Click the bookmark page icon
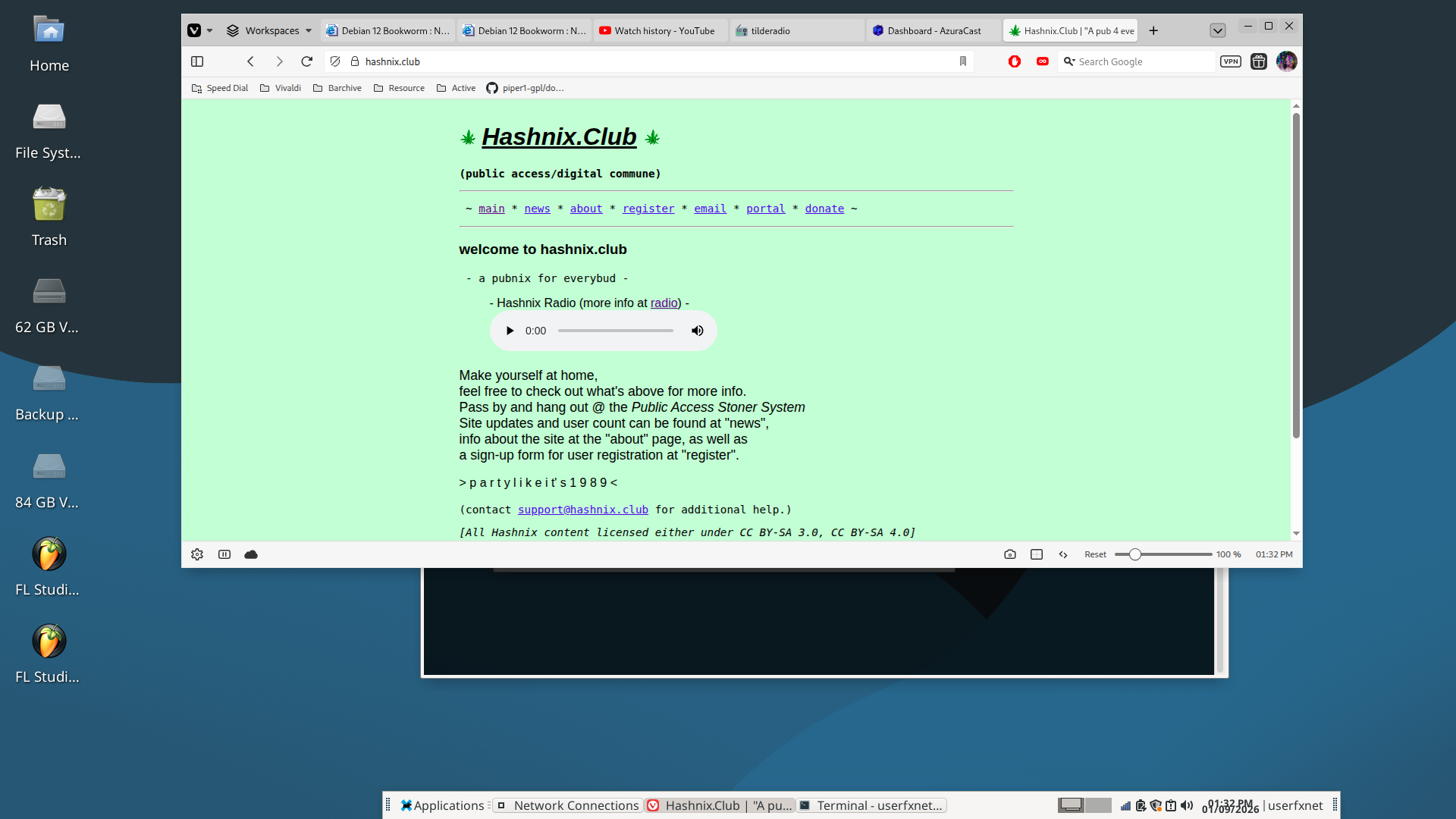The height and width of the screenshot is (819, 1456). 963,61
